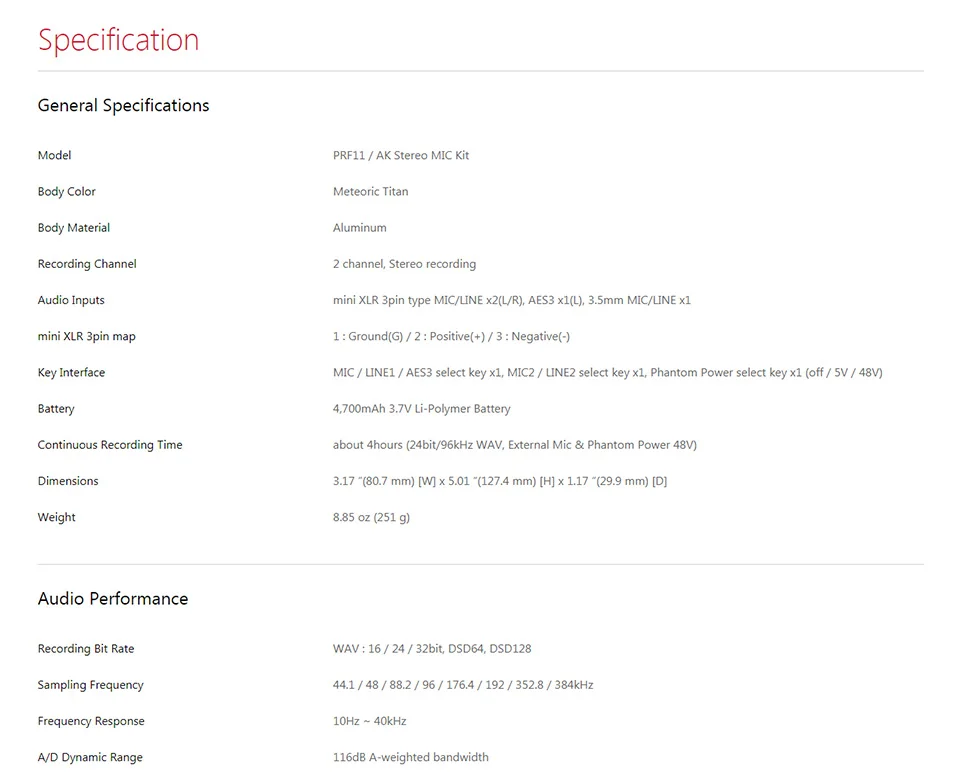The height and width of the screenshot is (775, 960).
Task: Select the Meteoric Titan value text
Action: point(370,192)
